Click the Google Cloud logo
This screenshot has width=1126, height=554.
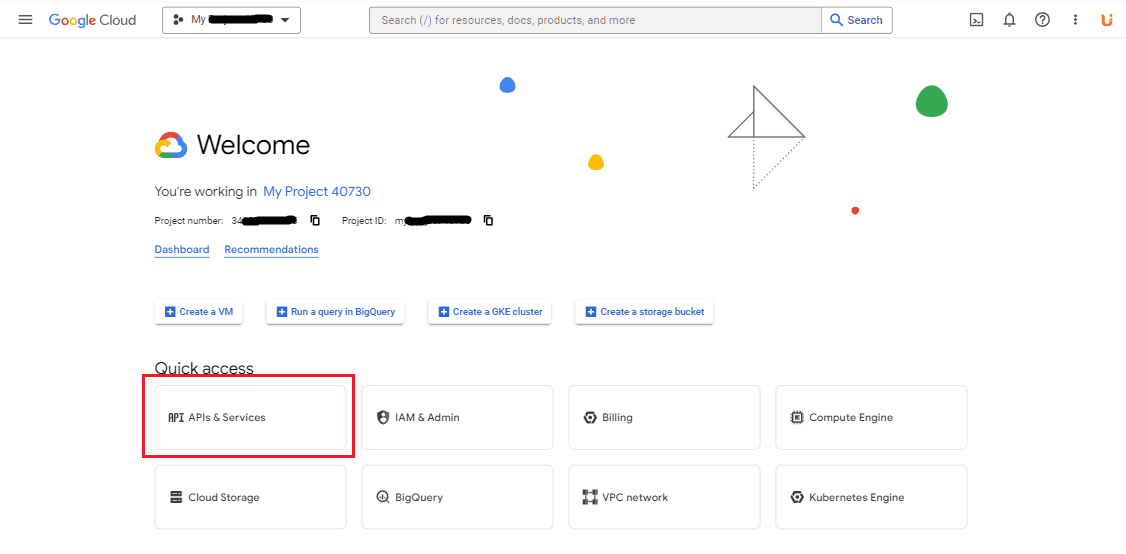click(92, 20)
